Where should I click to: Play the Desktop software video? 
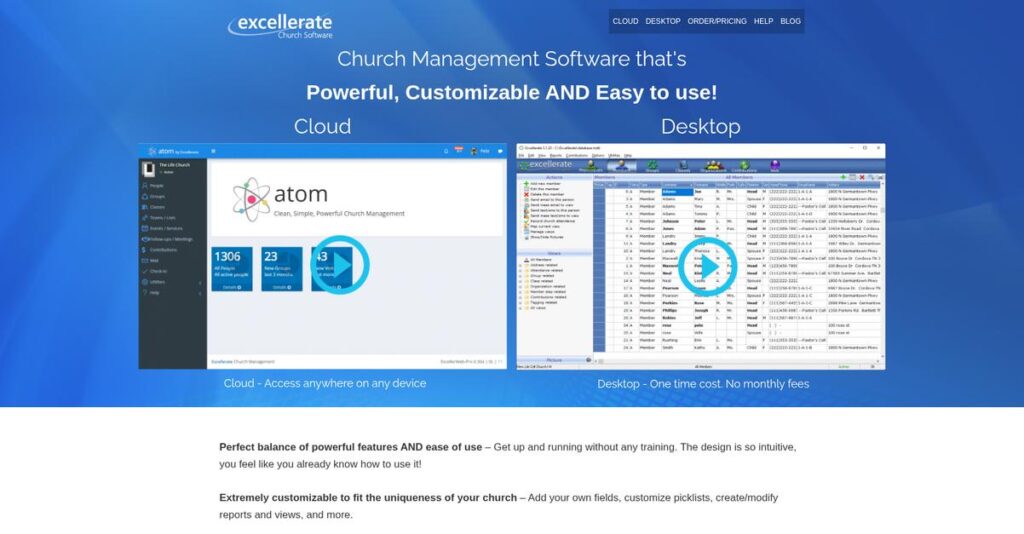point(707,266)
